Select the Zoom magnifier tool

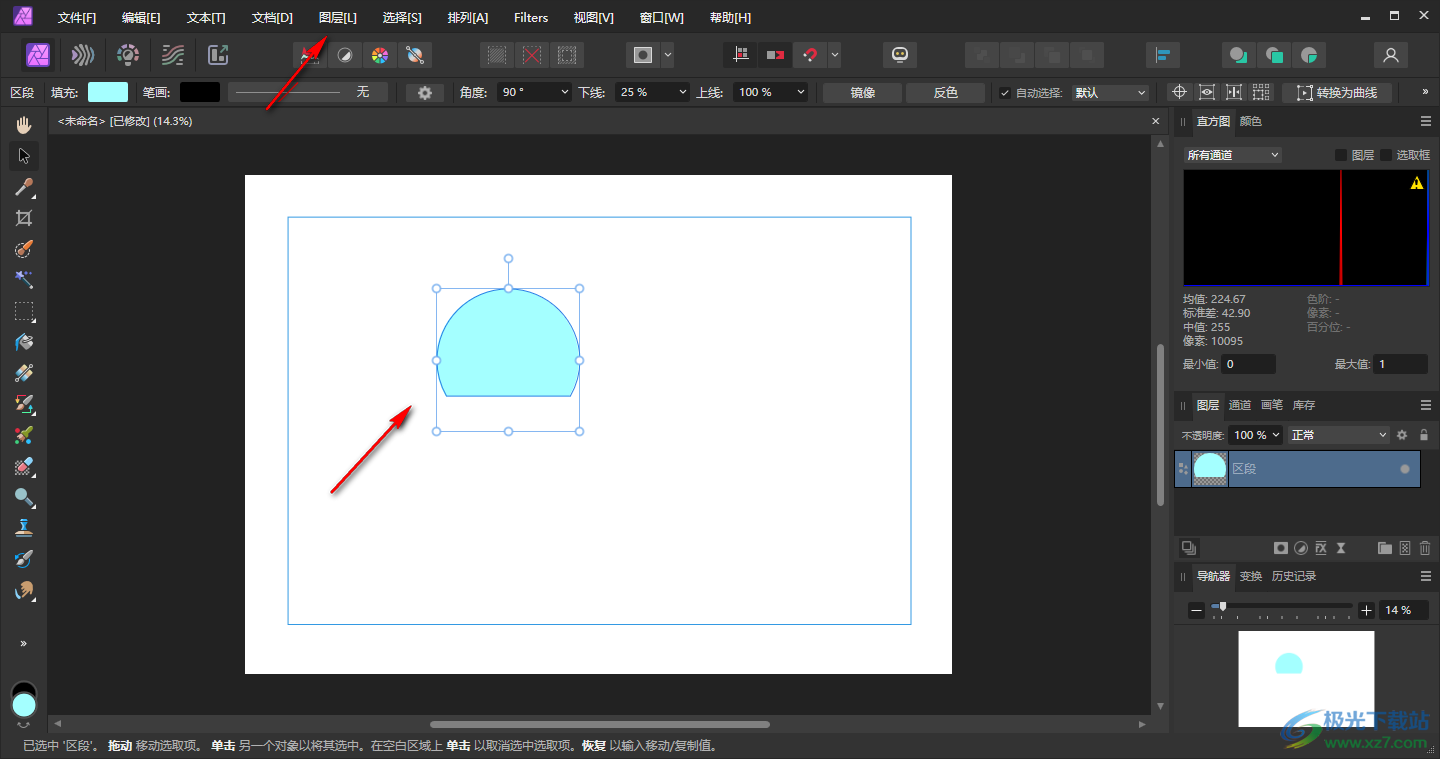[x=24, y=497]
